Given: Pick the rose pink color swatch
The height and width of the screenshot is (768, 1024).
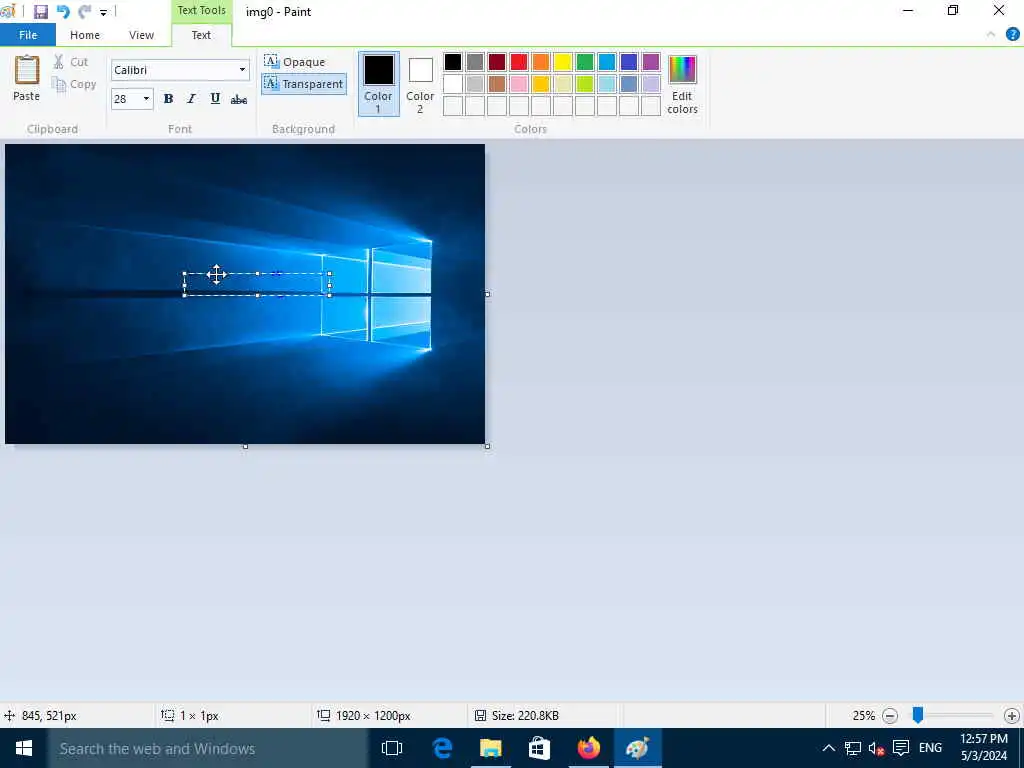Looking at the screenshot, I should 519,84.
